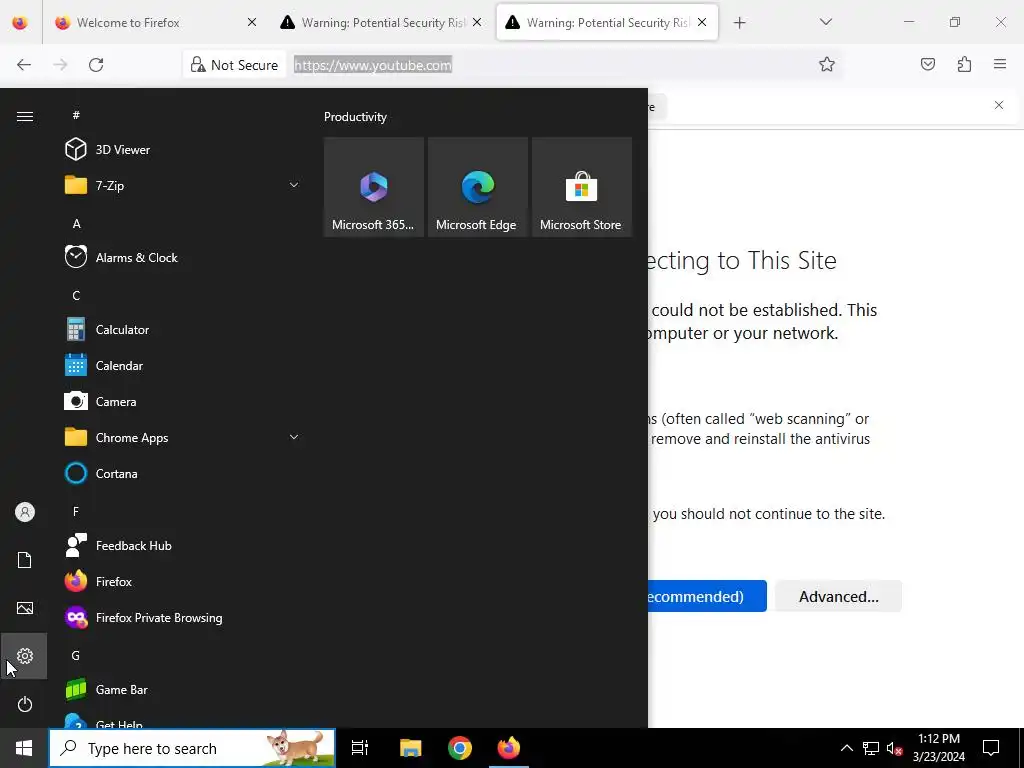Close the active Warning tab

(702, 22)
